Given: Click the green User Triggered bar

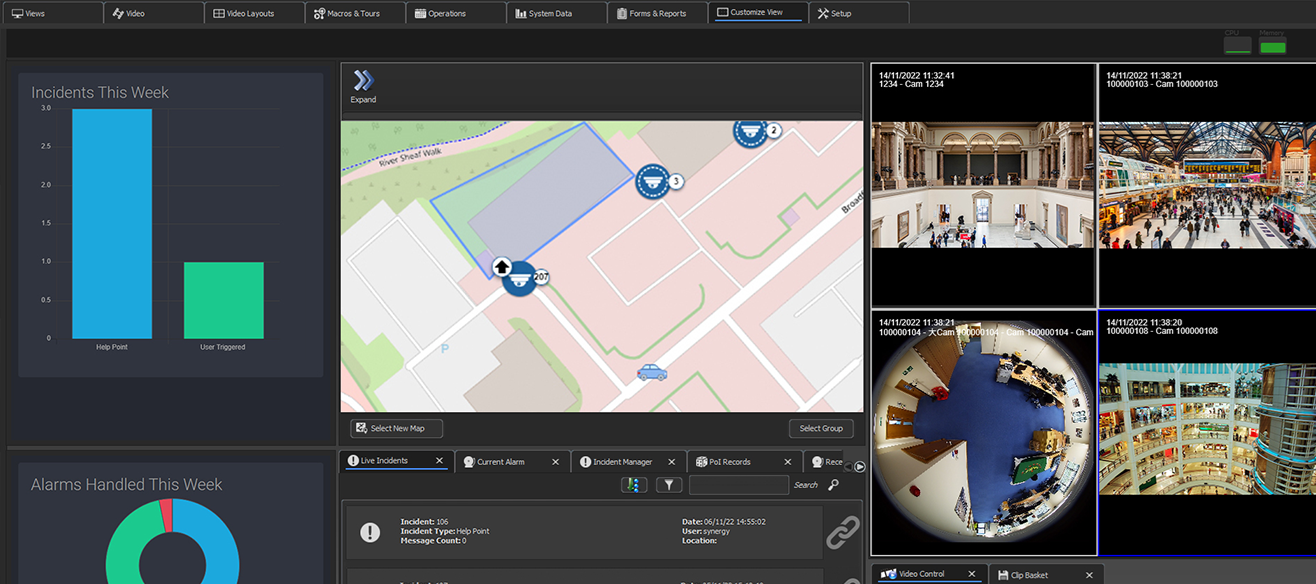Looking at the screenshot, I should pyautogui.click(x=224, y=300).
